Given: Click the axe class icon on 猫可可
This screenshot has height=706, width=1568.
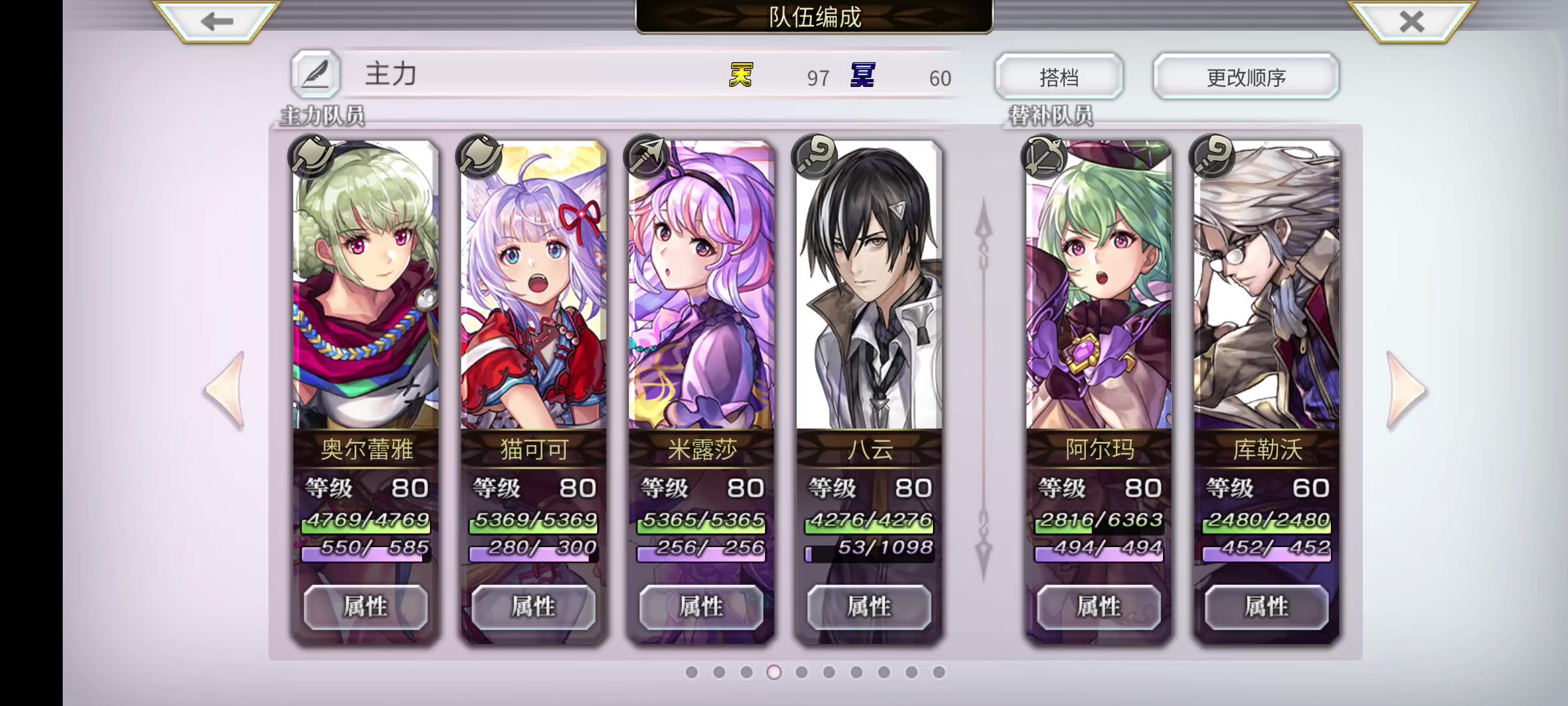Looking at the screenshot, I should [x=480, y=157].
